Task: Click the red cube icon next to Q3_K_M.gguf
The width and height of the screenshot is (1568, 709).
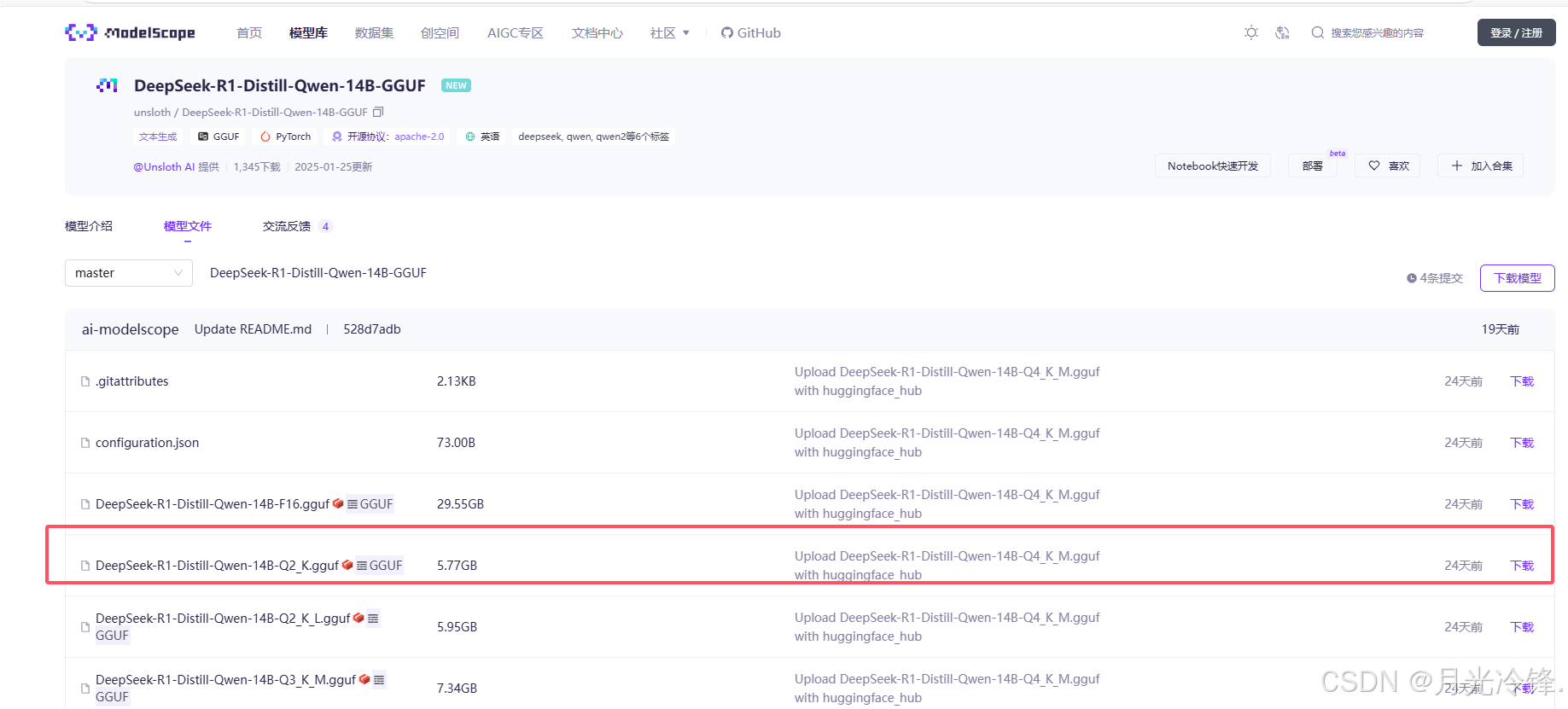Action: pos(364,679)
